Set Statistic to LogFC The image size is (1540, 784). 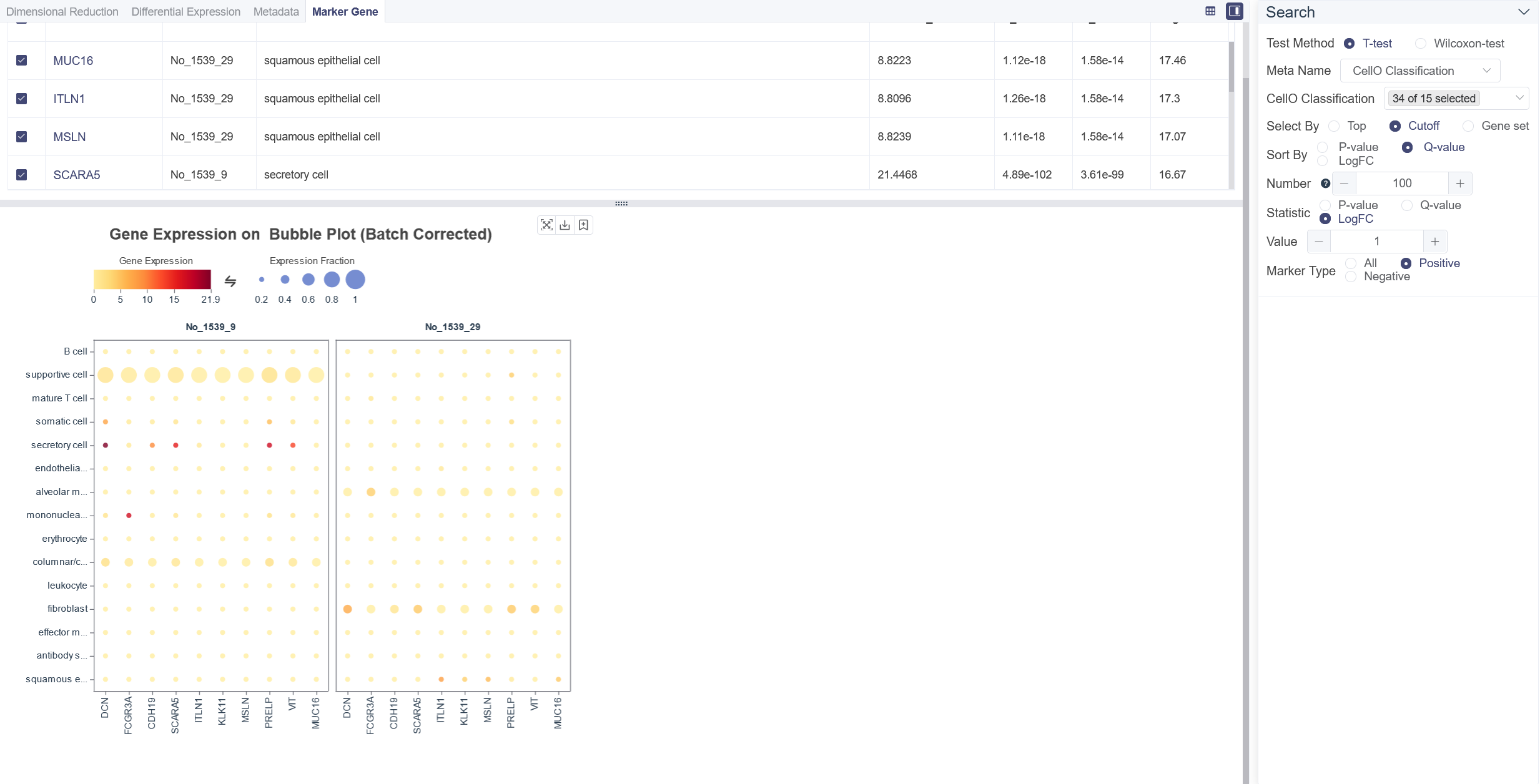pos(1325,219)
